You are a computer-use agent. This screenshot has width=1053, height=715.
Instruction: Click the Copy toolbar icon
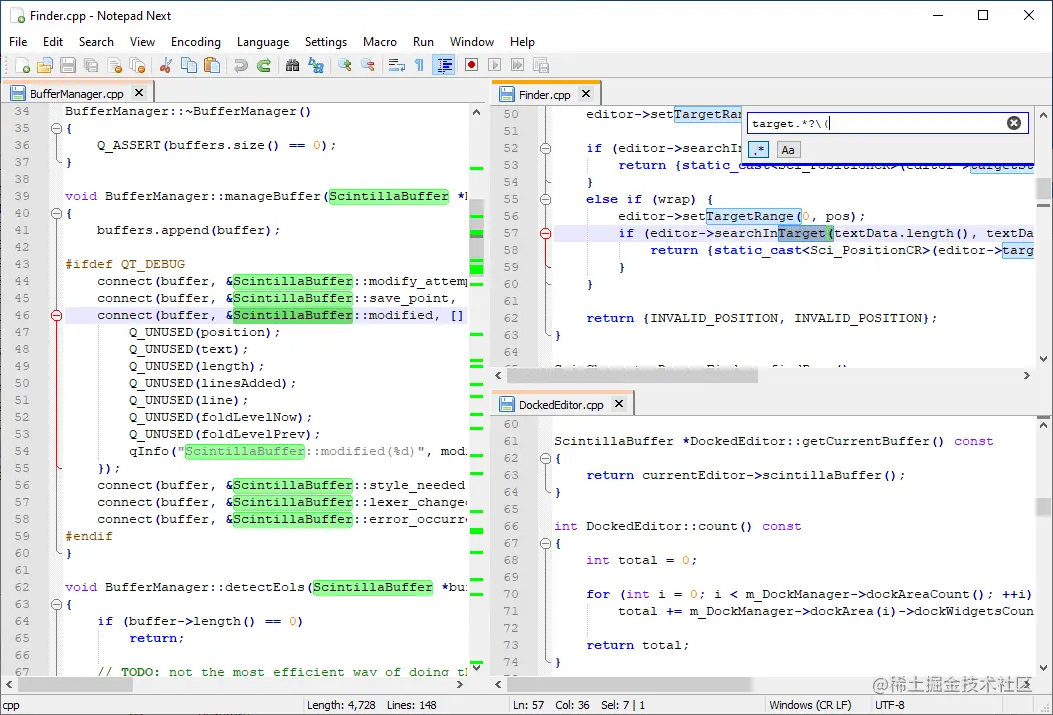point(189,65)
